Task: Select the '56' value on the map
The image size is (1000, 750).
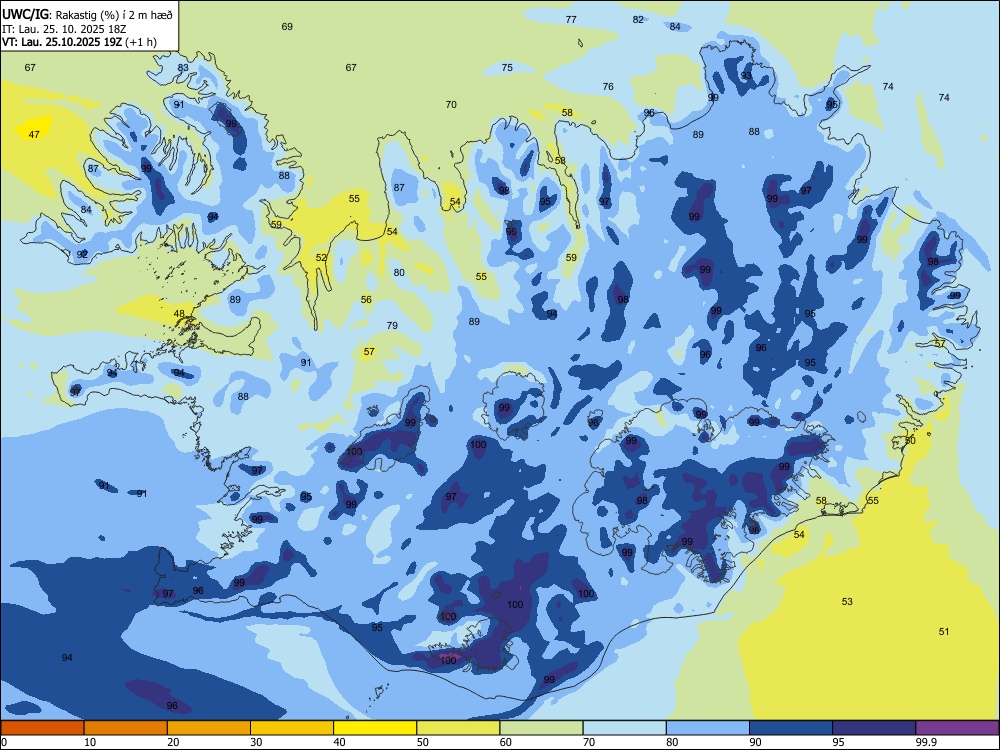Action: click(366, 299)
